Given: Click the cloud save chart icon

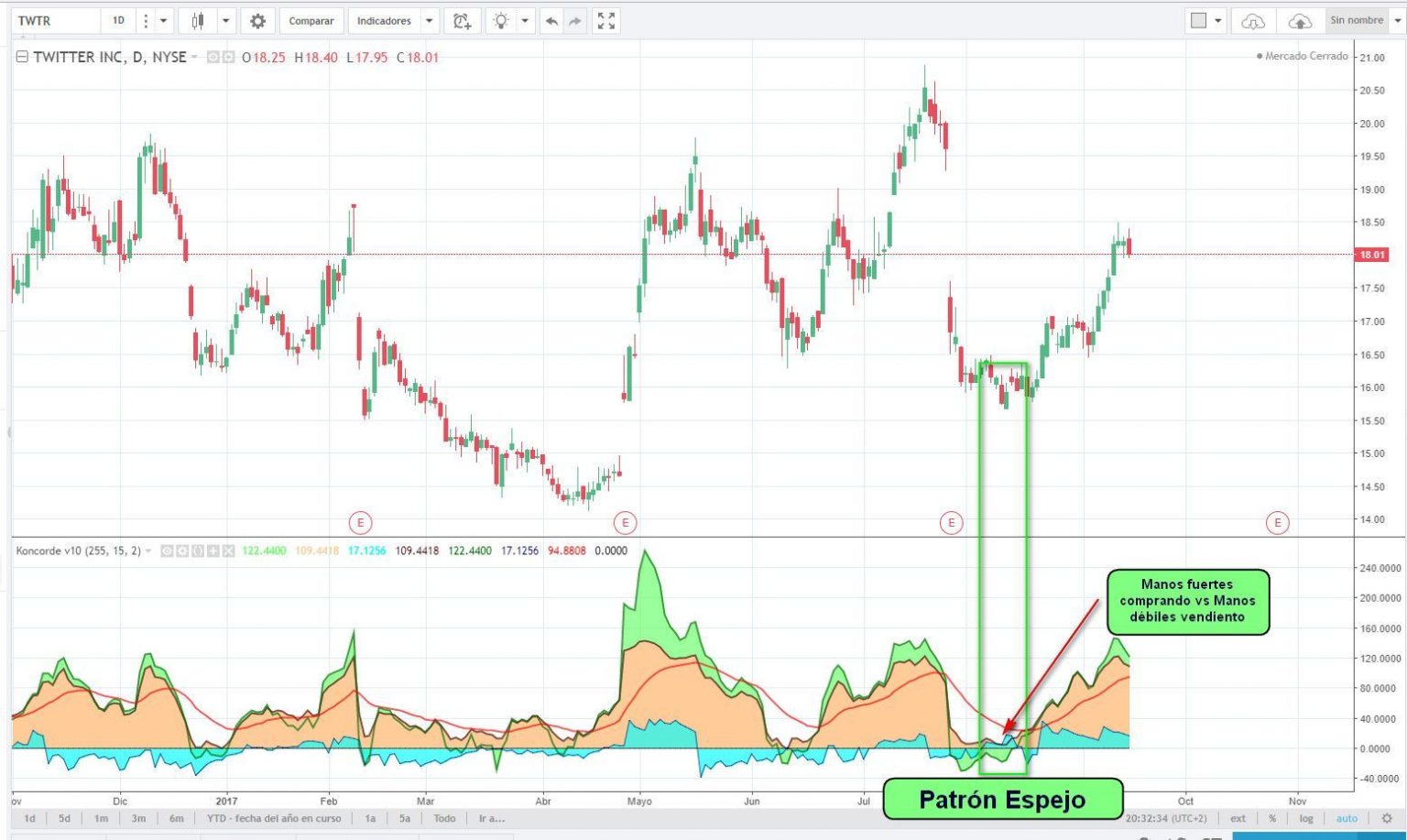Looking at the screenshot, I should tap(1299, 21).
